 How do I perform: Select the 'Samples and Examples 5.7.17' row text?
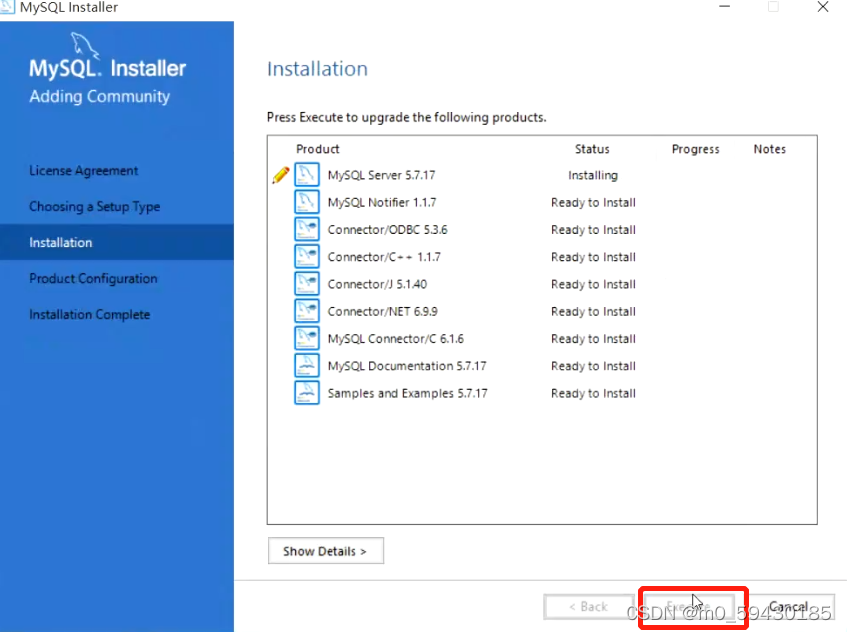pos(407,393)
